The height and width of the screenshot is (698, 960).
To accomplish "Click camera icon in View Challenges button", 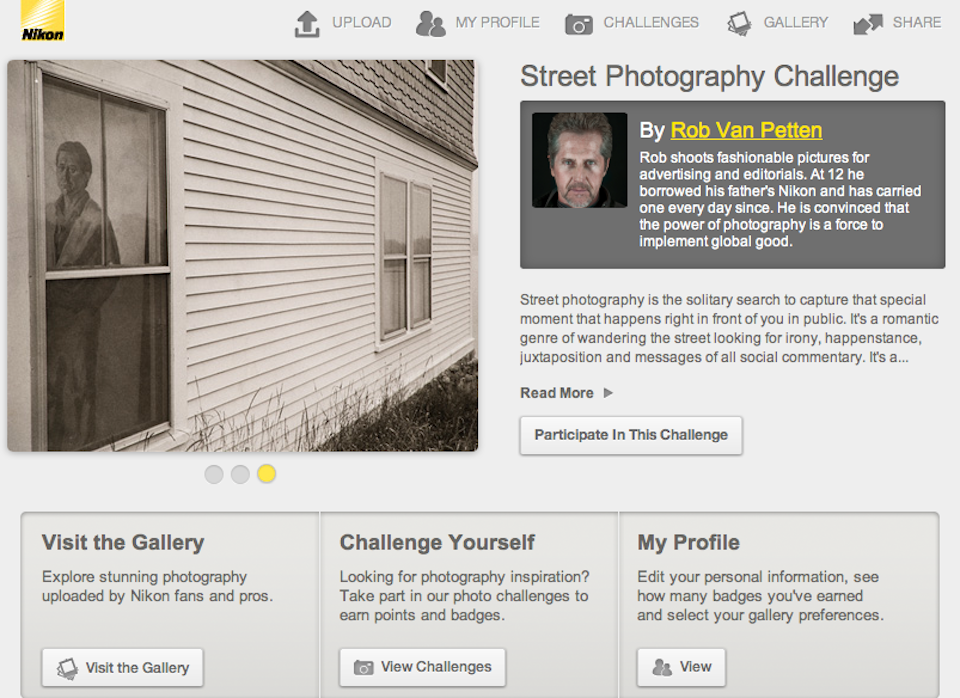I will (364, 667).
